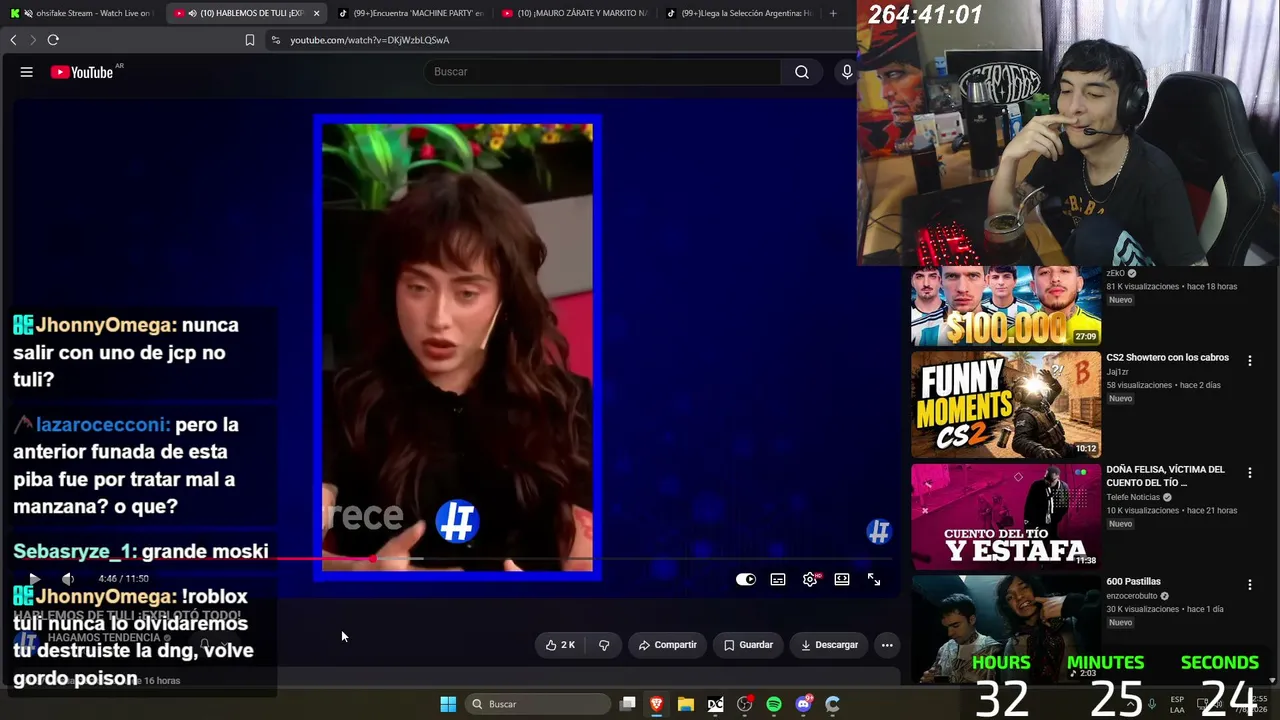Open the YouTube guide hamburger menu
This screenshot has width=1280, height=720.
pos(27,72)
